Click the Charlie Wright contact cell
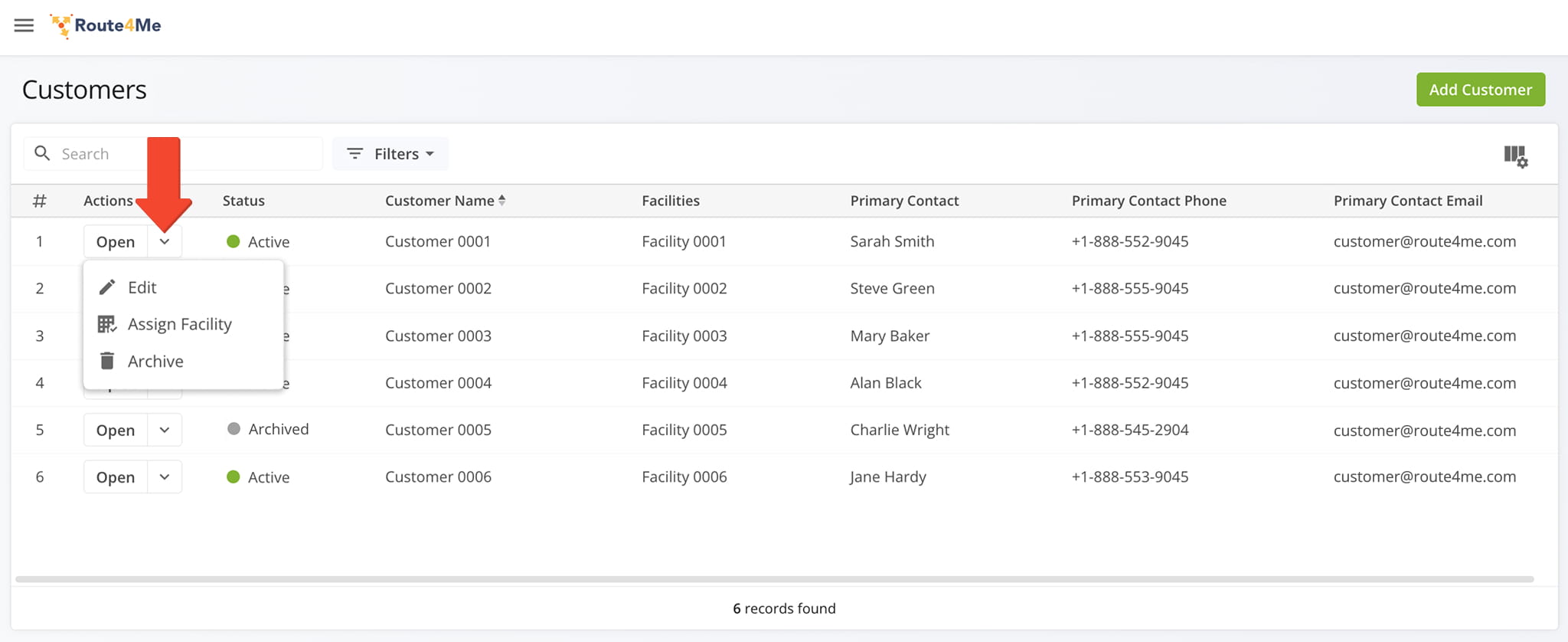 900,430
